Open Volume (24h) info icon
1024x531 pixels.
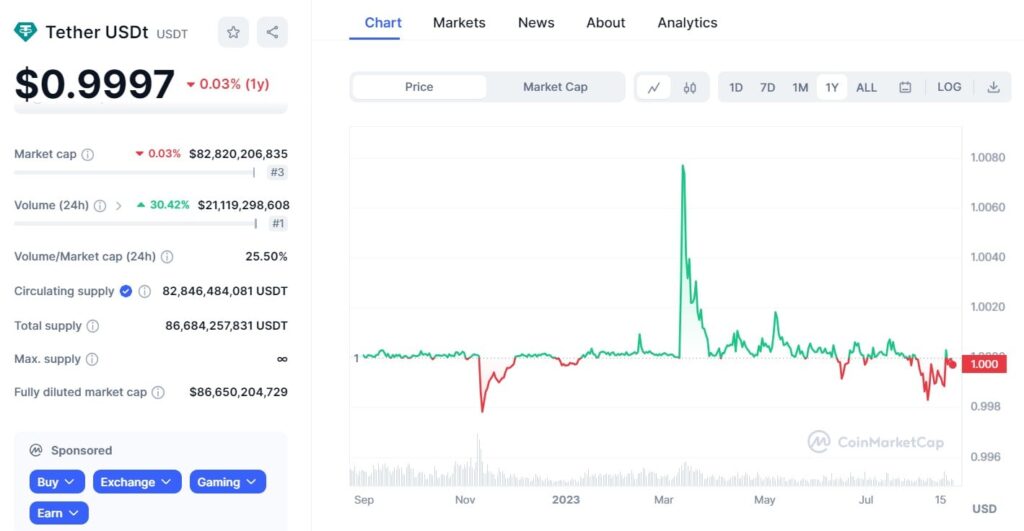[x=100, y=206]
